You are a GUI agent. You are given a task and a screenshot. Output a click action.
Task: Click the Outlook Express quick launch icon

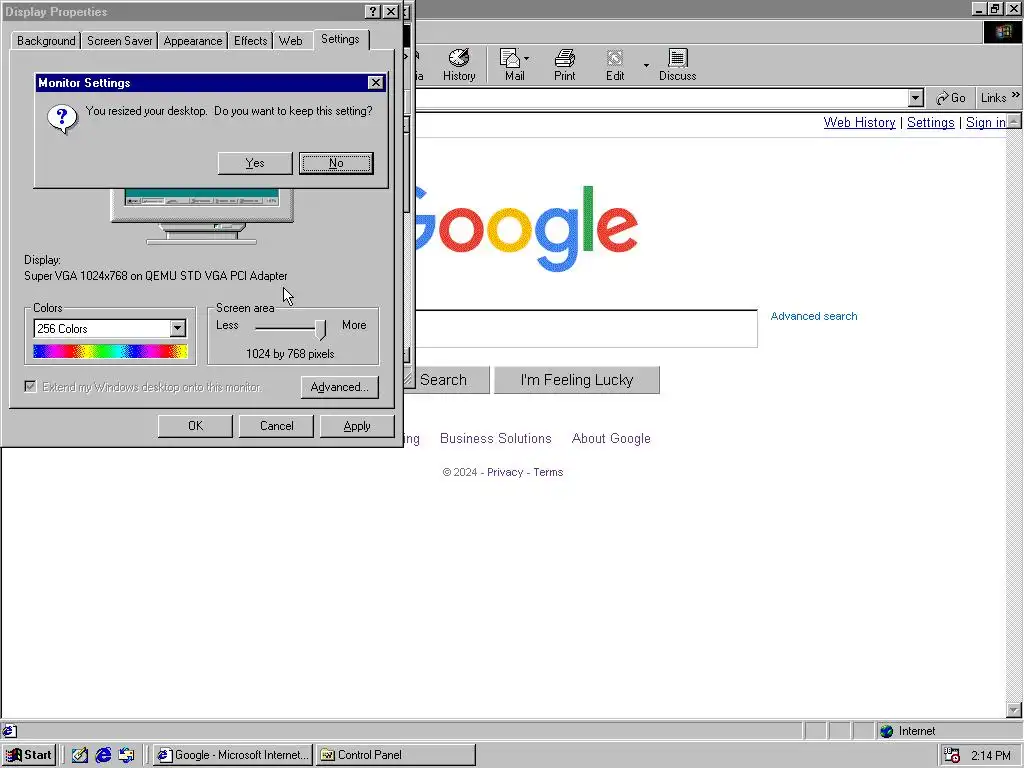tap(126, 755)
